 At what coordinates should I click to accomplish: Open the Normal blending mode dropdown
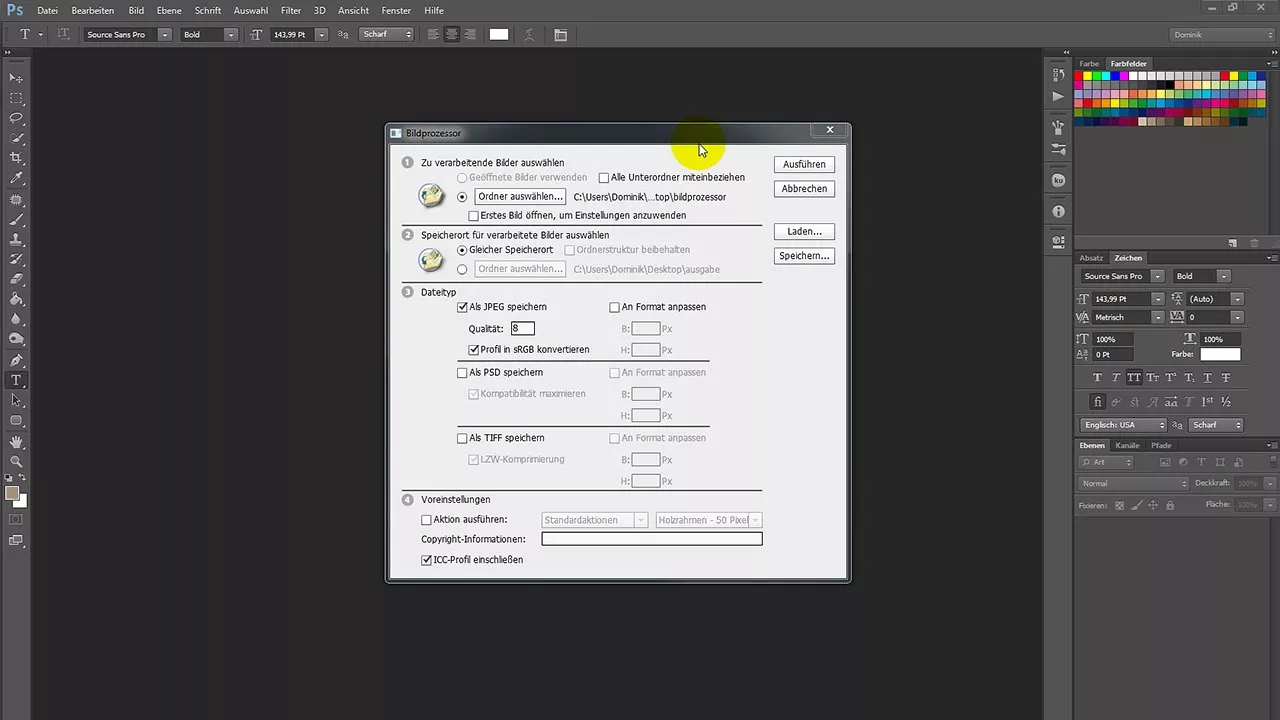(x=1133, y=483)
